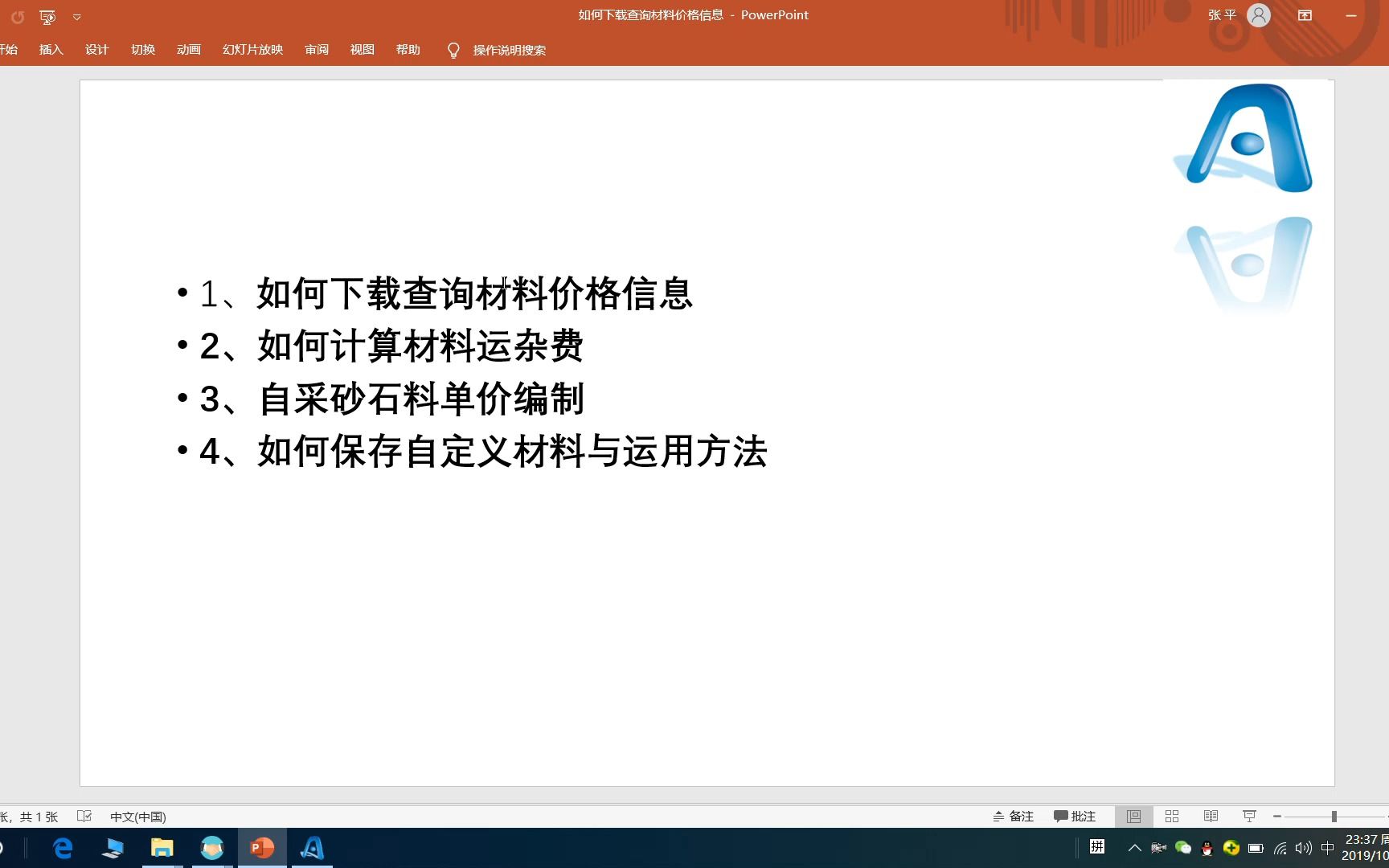Click bullet line 4、如何保存自定义材料与运用方法
Viewport: 1389px width, 868px height.
483,452
